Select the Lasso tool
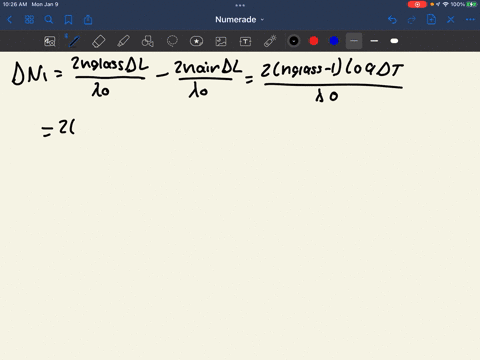Viewport: 480px width, 360px height. [x=172, y=41]
